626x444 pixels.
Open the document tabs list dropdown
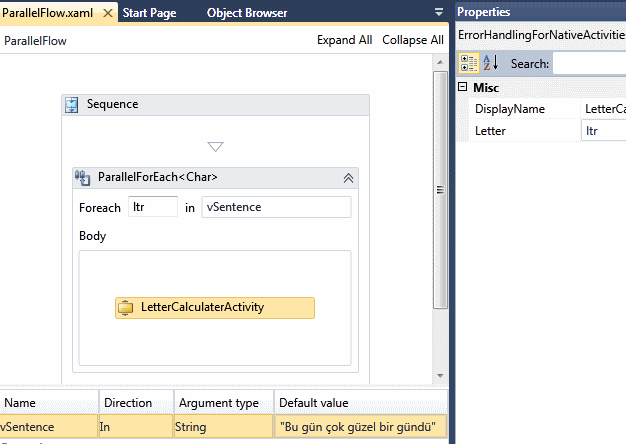click(x=439, y=12)
